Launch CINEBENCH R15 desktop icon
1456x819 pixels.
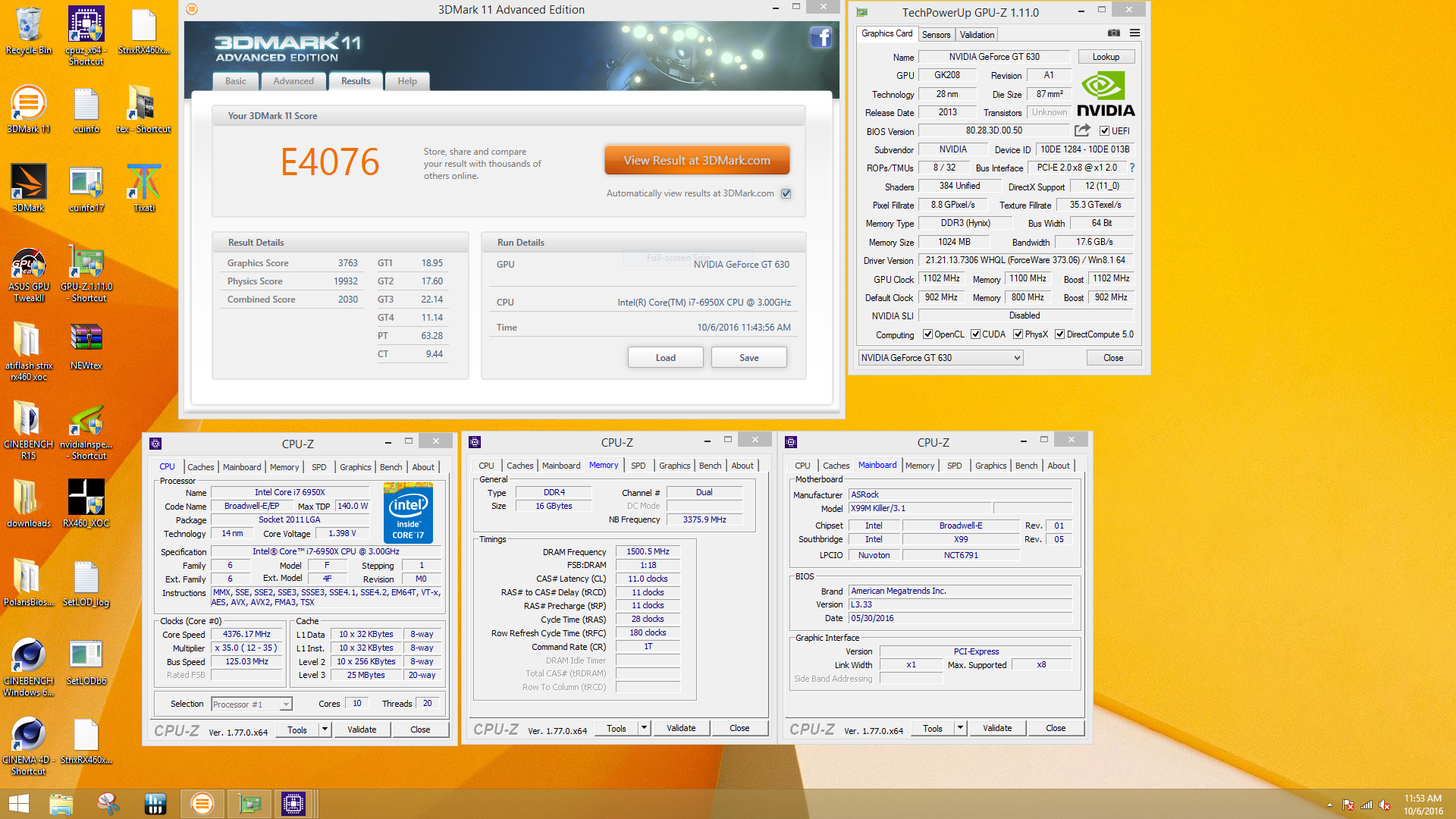click(x=28, y=430)
